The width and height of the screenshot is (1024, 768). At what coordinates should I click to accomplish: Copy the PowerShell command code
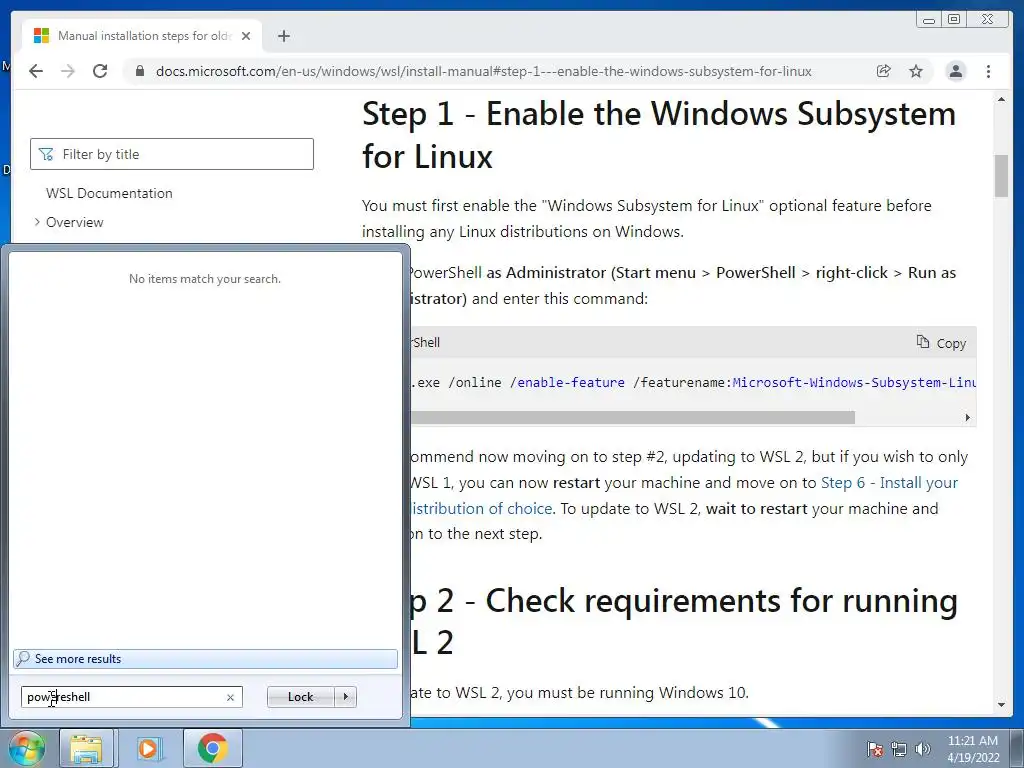pos(941,343)
